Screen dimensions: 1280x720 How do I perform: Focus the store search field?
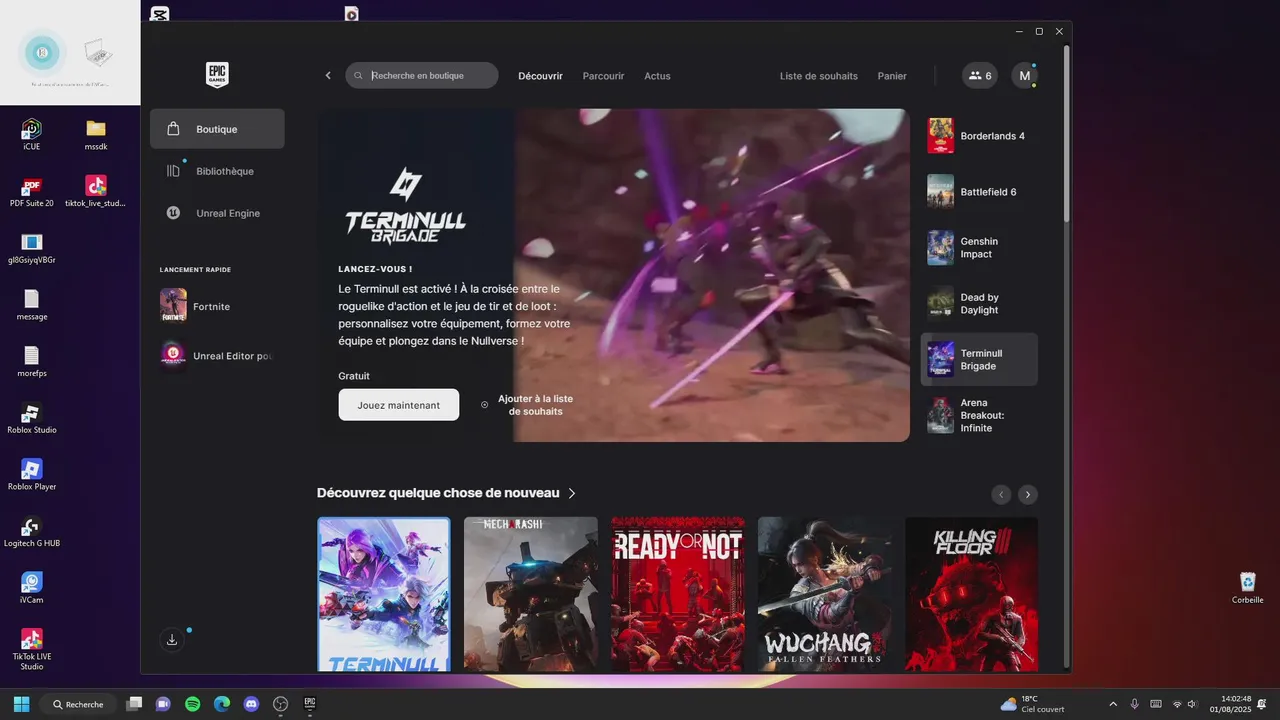(x=421, y=75)
